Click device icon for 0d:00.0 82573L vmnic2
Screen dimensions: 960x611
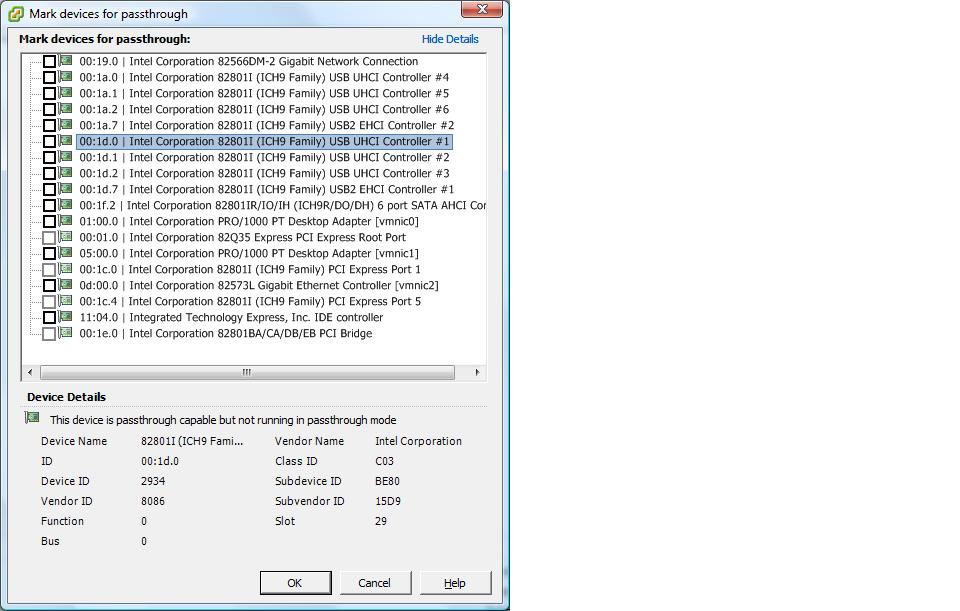pos(66,285)
